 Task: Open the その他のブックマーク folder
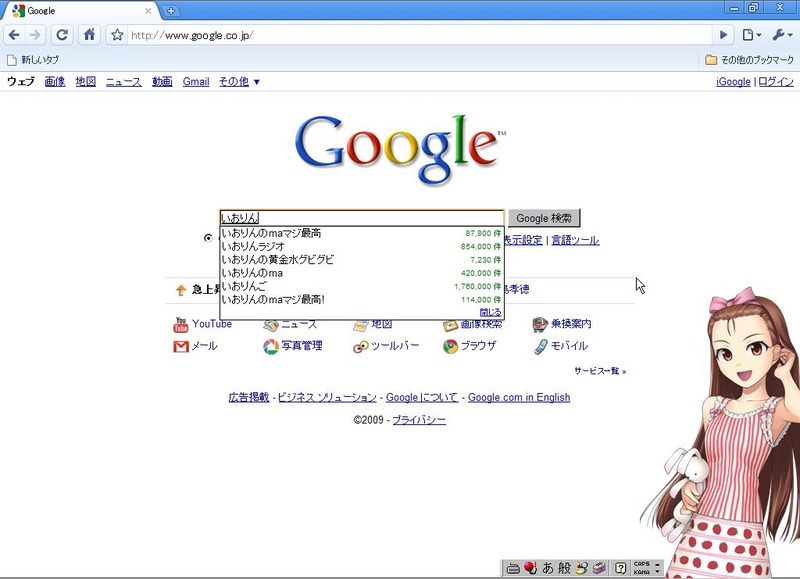pos(749,60)
